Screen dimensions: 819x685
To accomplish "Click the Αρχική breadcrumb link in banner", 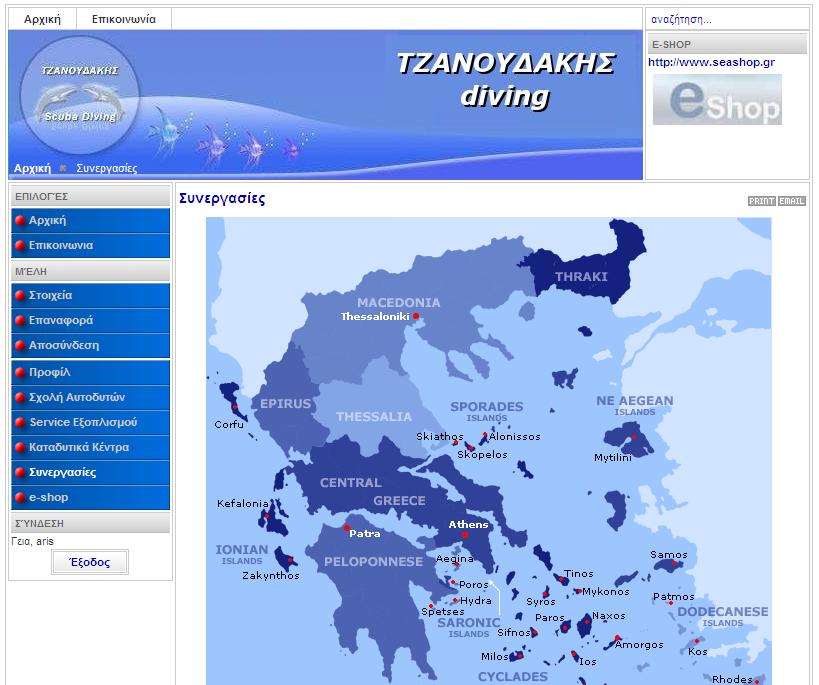I will coord(32,168).
